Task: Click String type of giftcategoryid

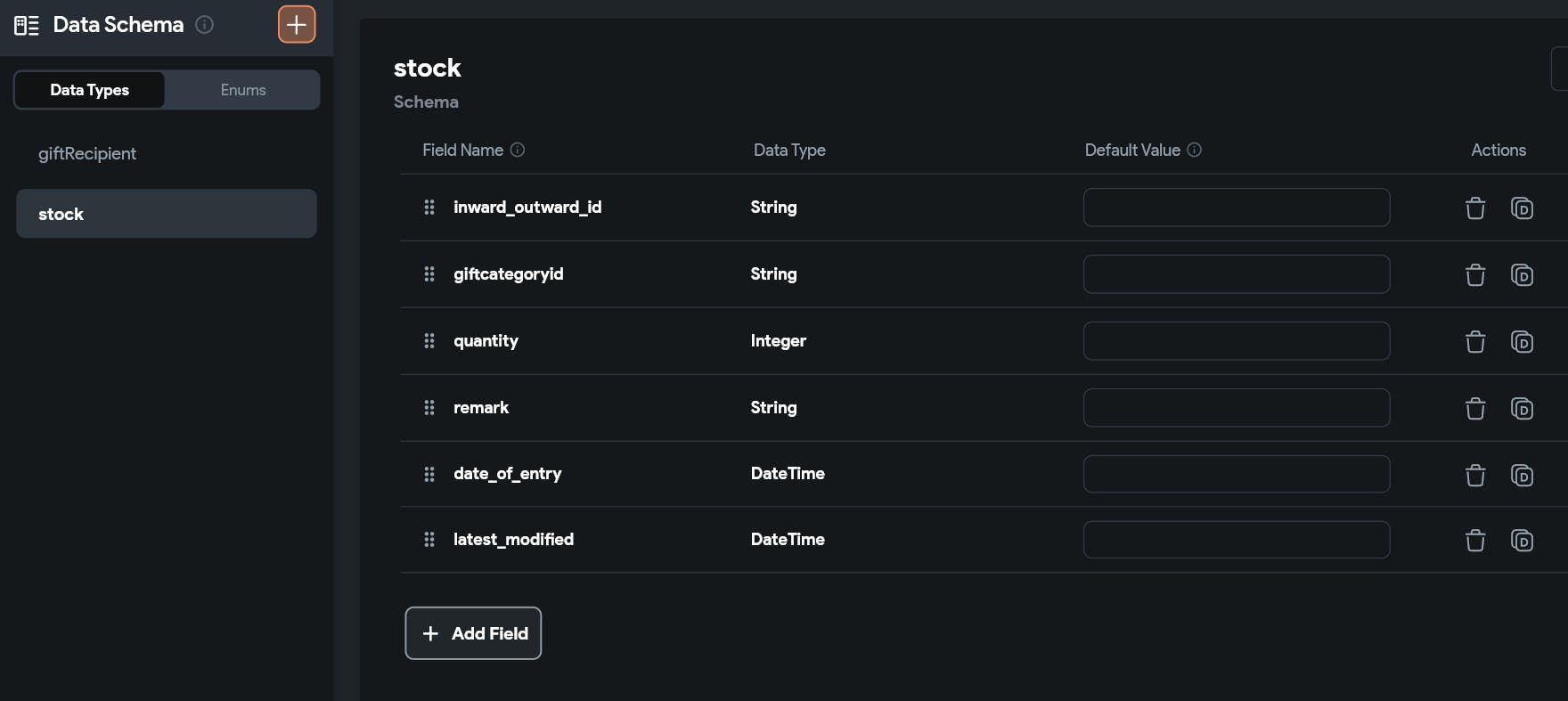Action: [773, 273]
